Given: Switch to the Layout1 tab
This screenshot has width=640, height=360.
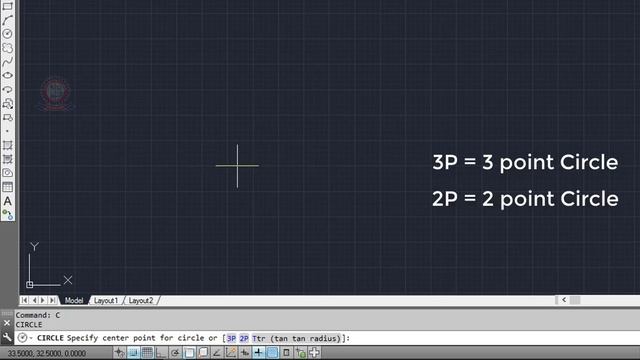Looking at the screenshot, I should coord(106,300).
